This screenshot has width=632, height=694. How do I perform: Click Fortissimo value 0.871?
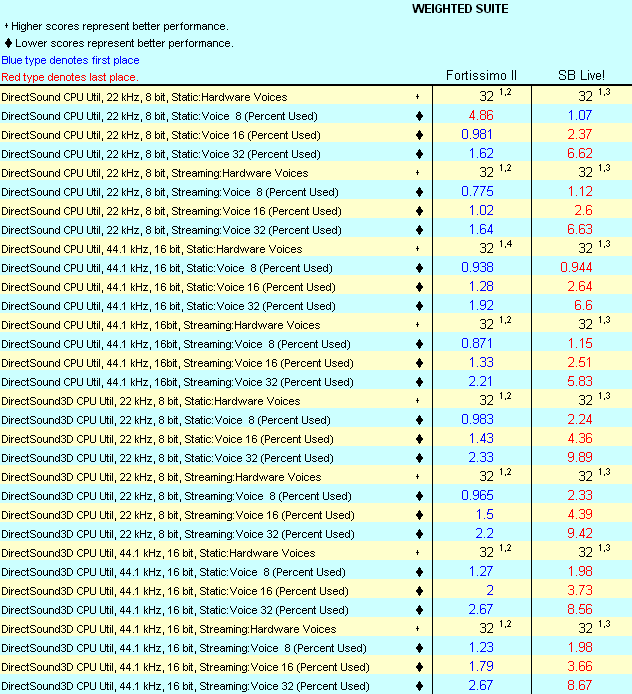(477, 344)
